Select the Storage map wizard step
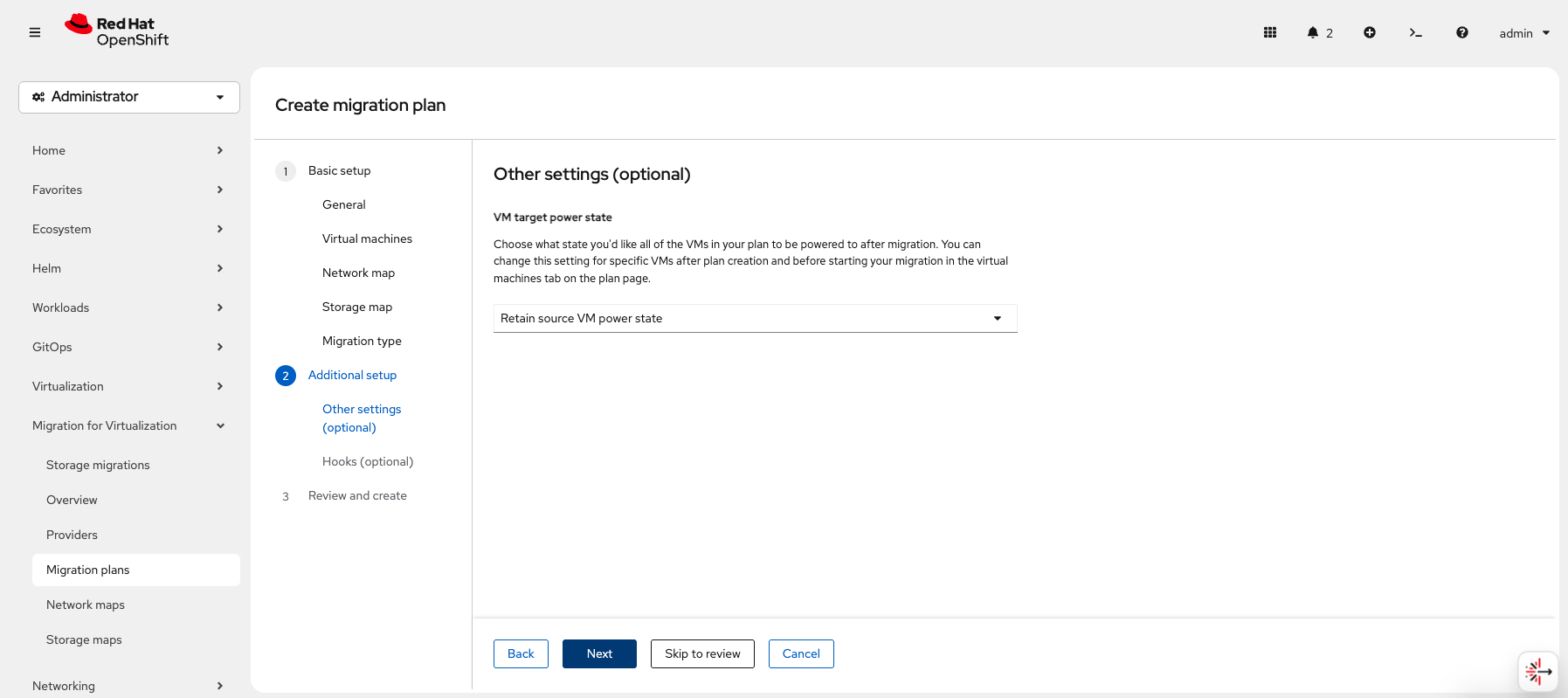 click(356, 307)
